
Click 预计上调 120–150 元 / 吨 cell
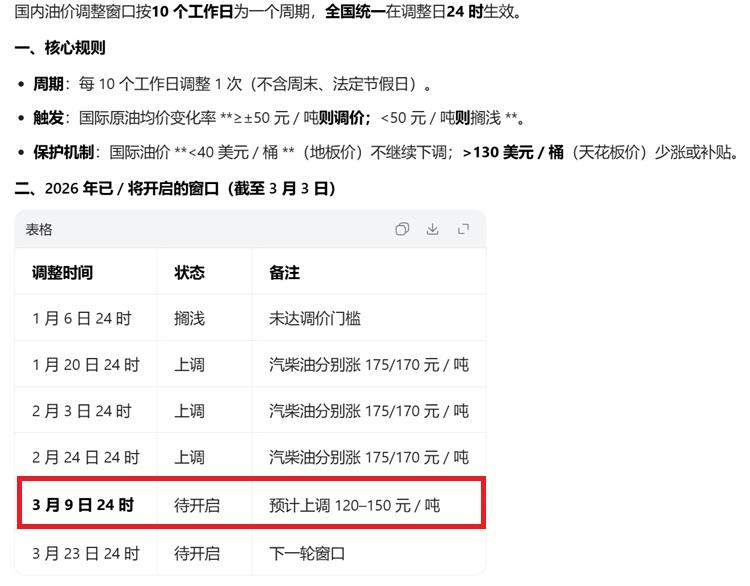point(354,506)
